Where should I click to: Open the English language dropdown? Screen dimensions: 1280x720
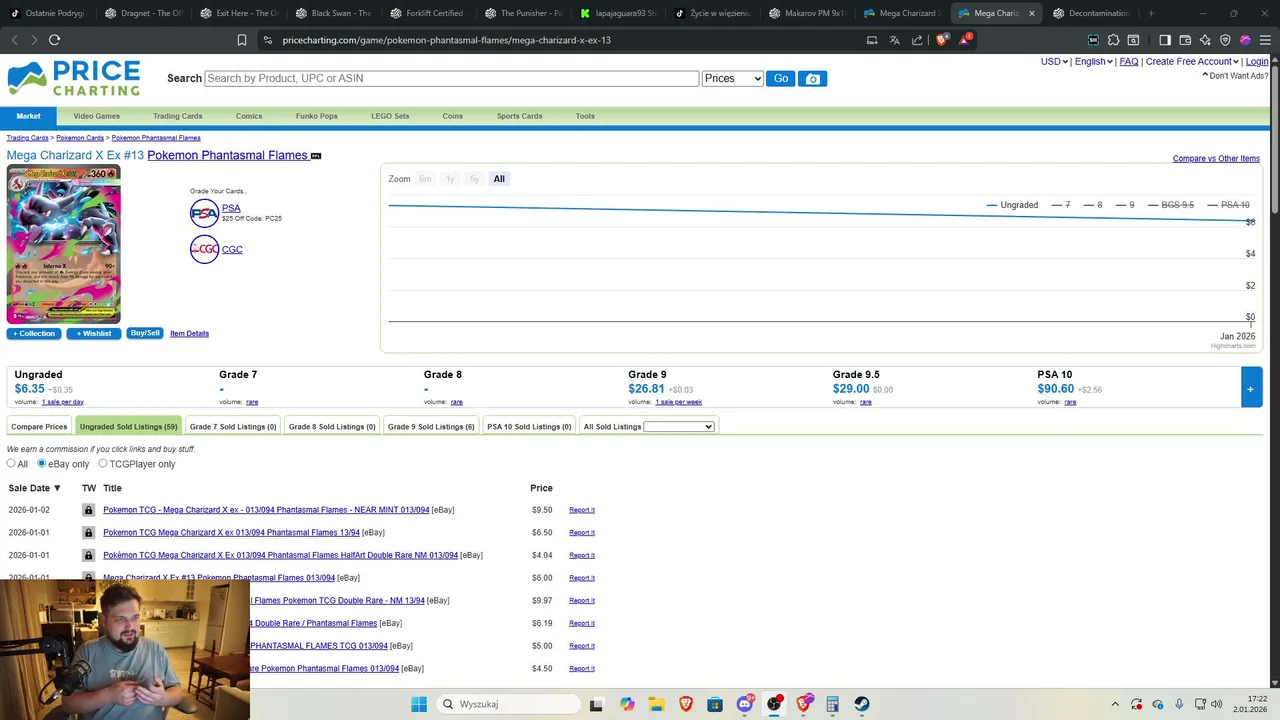[x=1094, y=62]
